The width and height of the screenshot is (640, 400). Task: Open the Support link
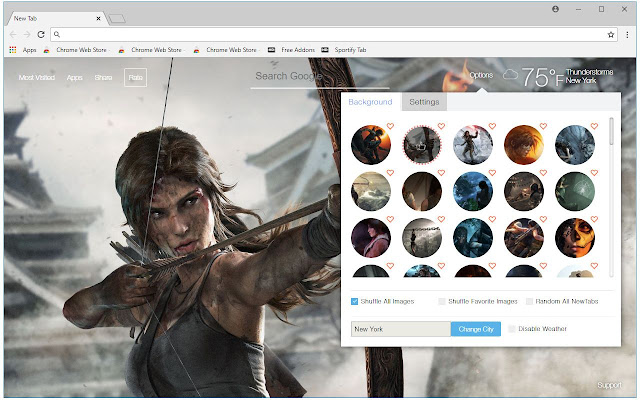[609, 385]
